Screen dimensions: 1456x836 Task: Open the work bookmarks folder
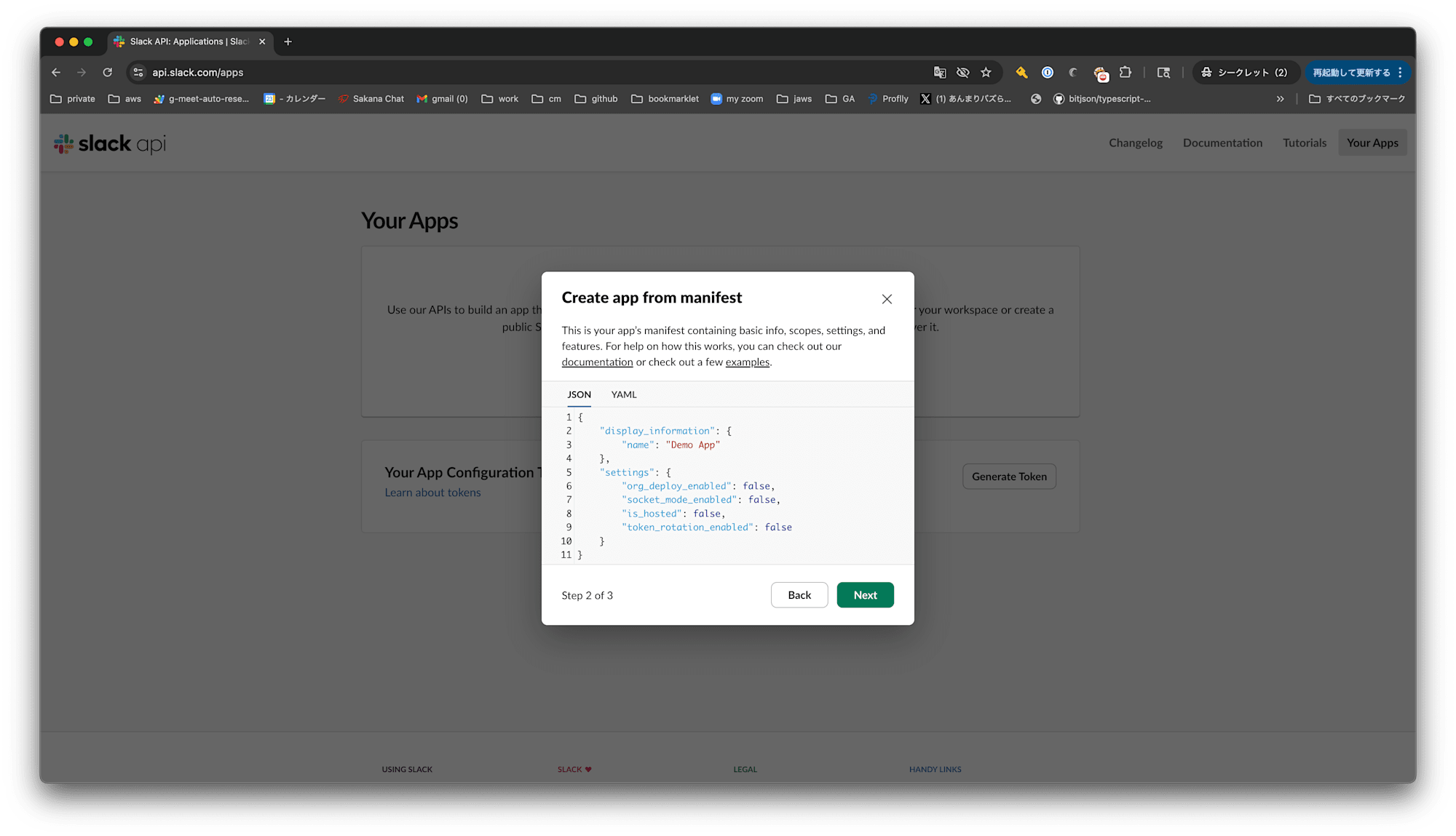click(x=500, y=99)
